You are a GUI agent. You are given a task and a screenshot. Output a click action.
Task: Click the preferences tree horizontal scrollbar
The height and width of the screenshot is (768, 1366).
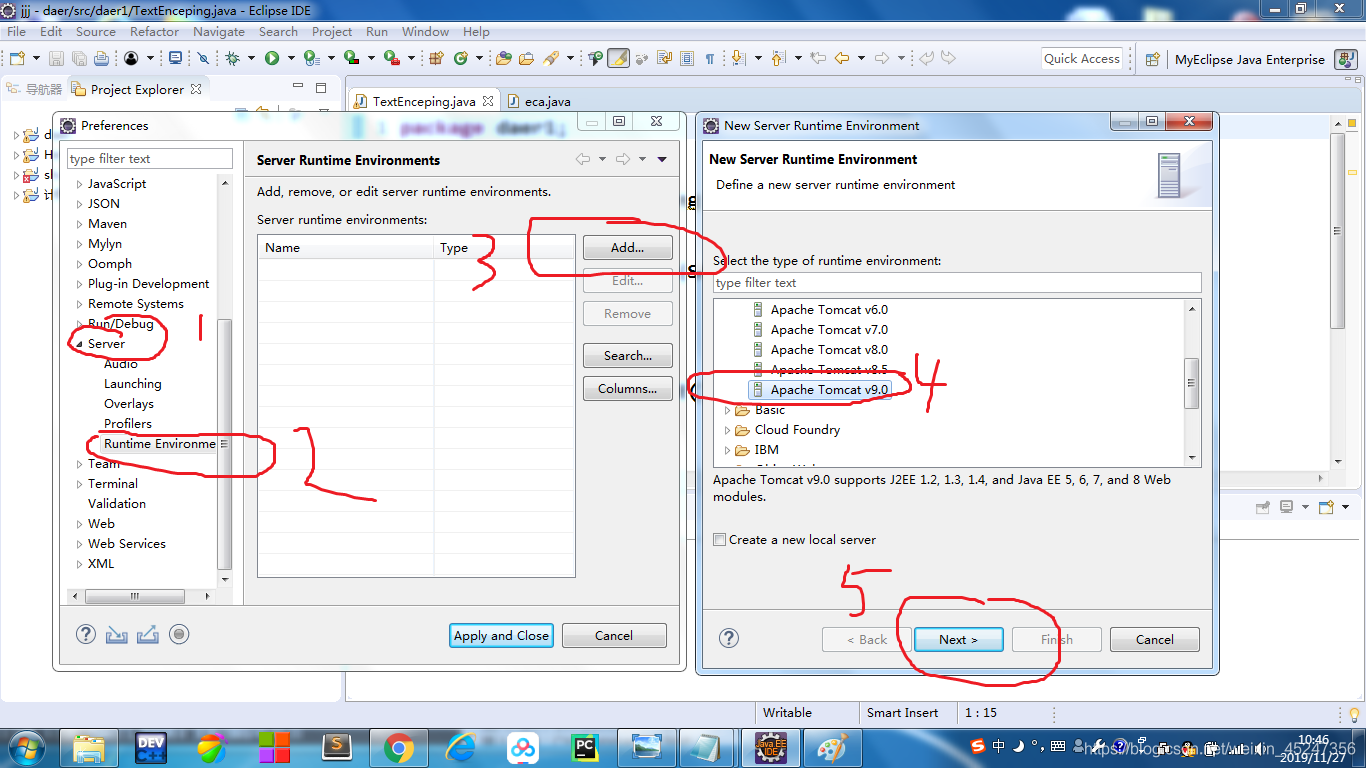coord(140,596)
